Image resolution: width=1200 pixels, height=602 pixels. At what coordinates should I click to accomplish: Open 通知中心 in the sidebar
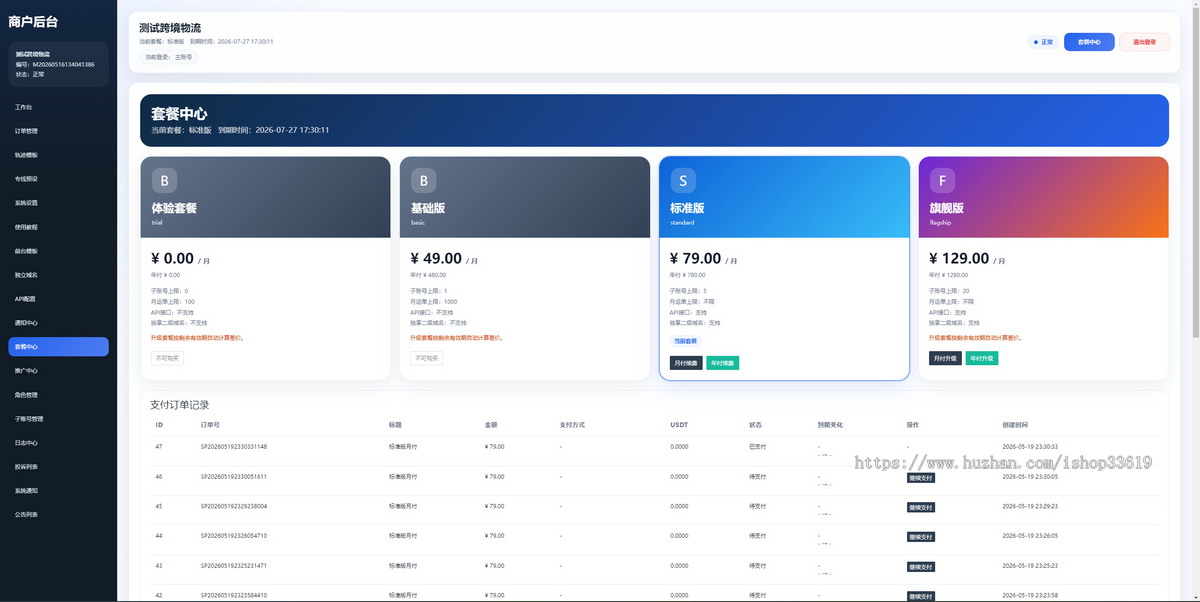coord(58,323)
